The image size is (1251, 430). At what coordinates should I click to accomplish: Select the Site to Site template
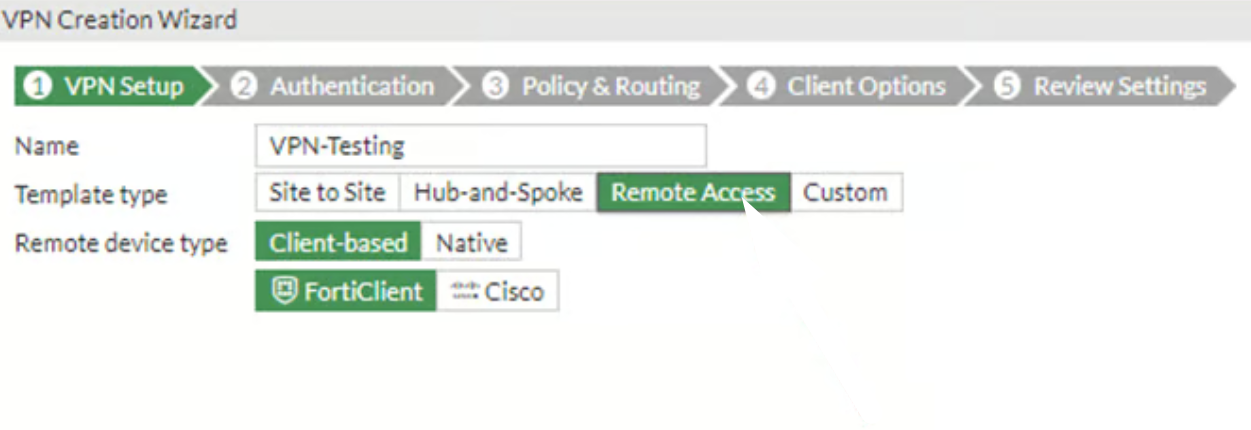coord(327,193)
